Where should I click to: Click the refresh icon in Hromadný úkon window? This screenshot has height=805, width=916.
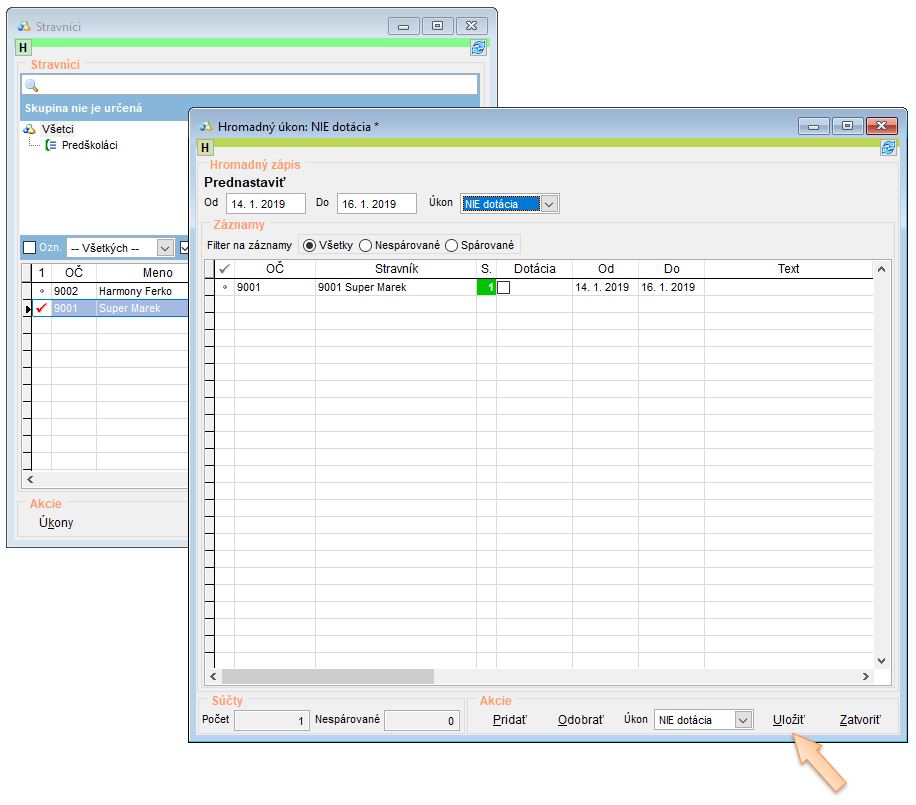pos(887,148)
